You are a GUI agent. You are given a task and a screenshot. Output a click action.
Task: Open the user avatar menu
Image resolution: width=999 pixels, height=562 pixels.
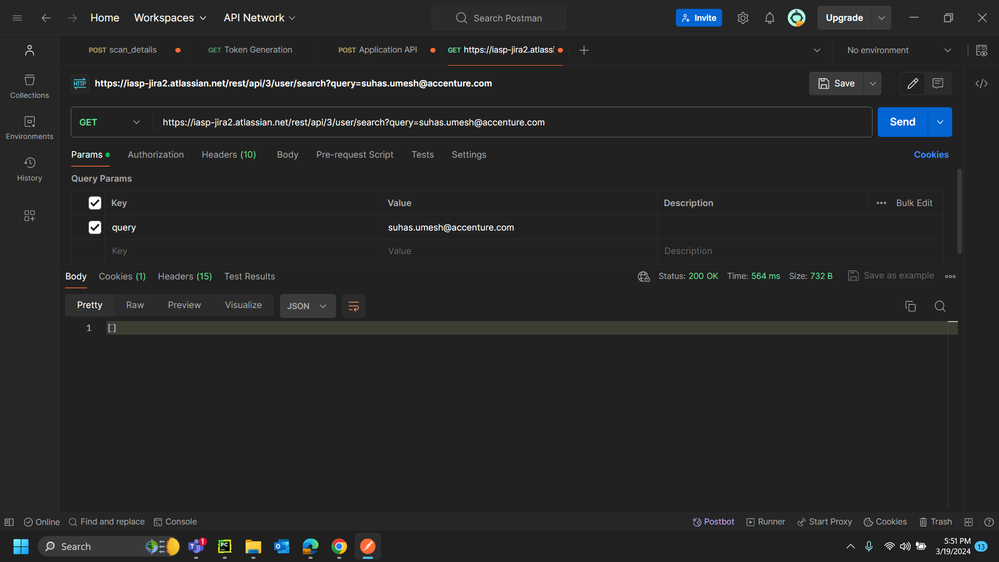coord(796,18)
